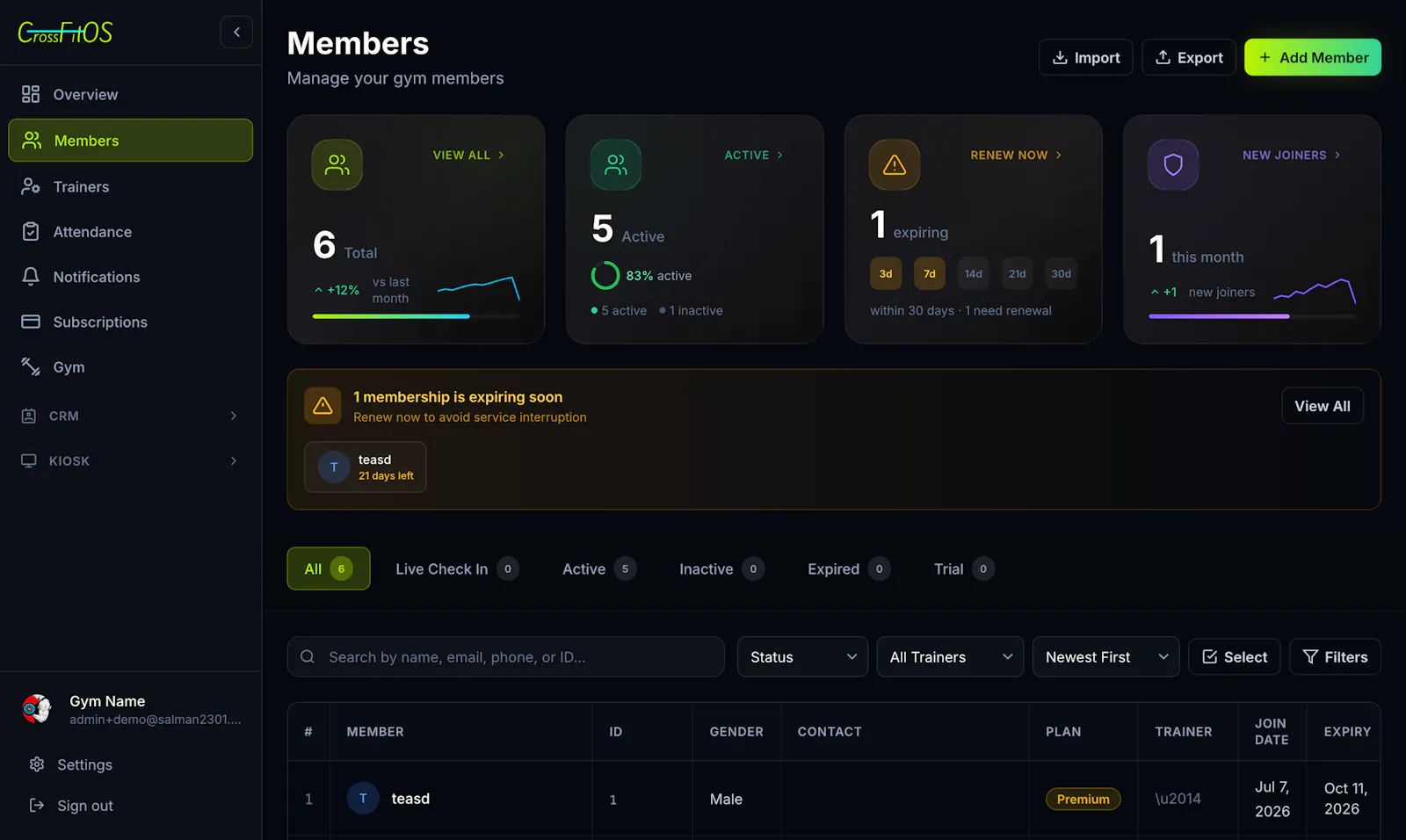
Task: Open the teasd 21 days left chip
Action: click(366, 467)
